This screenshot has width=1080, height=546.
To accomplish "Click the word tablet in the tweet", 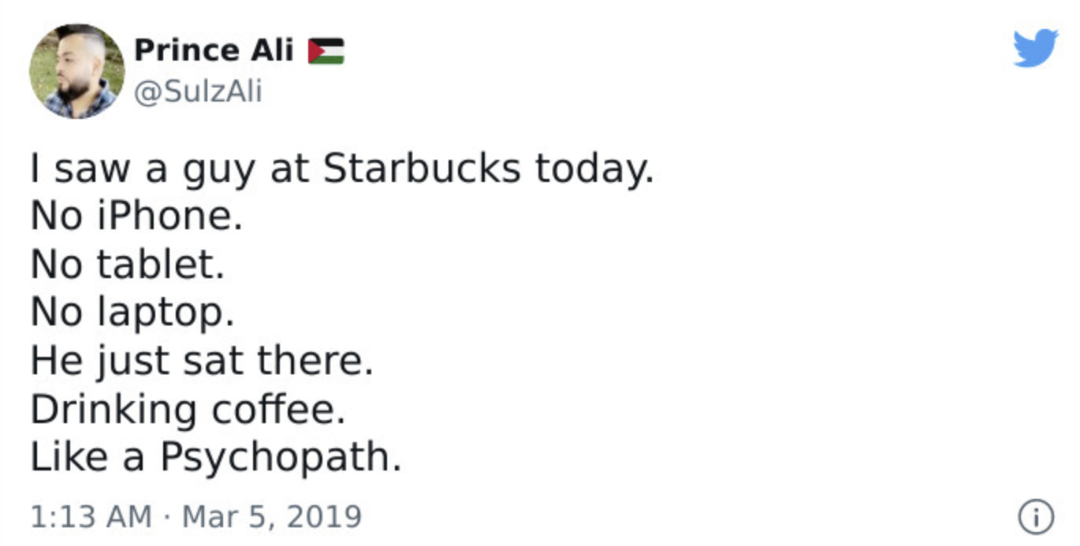I will pos(160,265).
